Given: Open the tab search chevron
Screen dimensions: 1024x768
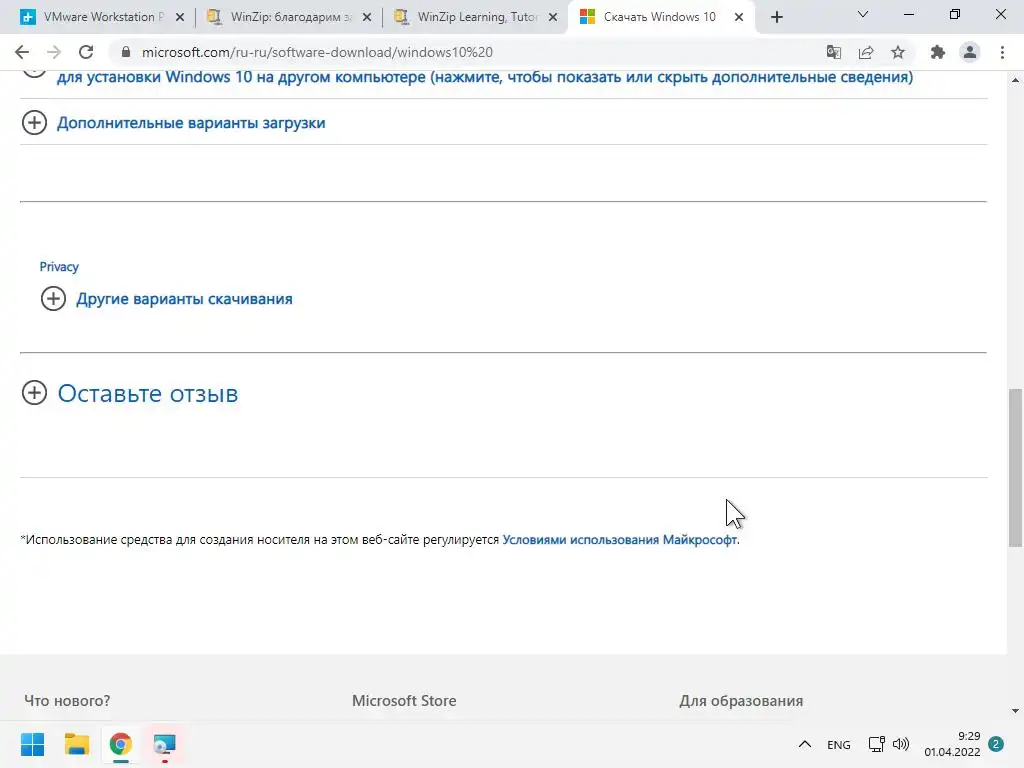Looking at the screenshot, I should (x=863, y=14).
